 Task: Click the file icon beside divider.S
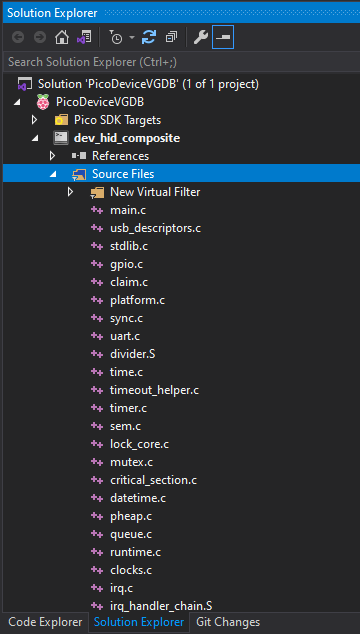[x=97, y=354]
